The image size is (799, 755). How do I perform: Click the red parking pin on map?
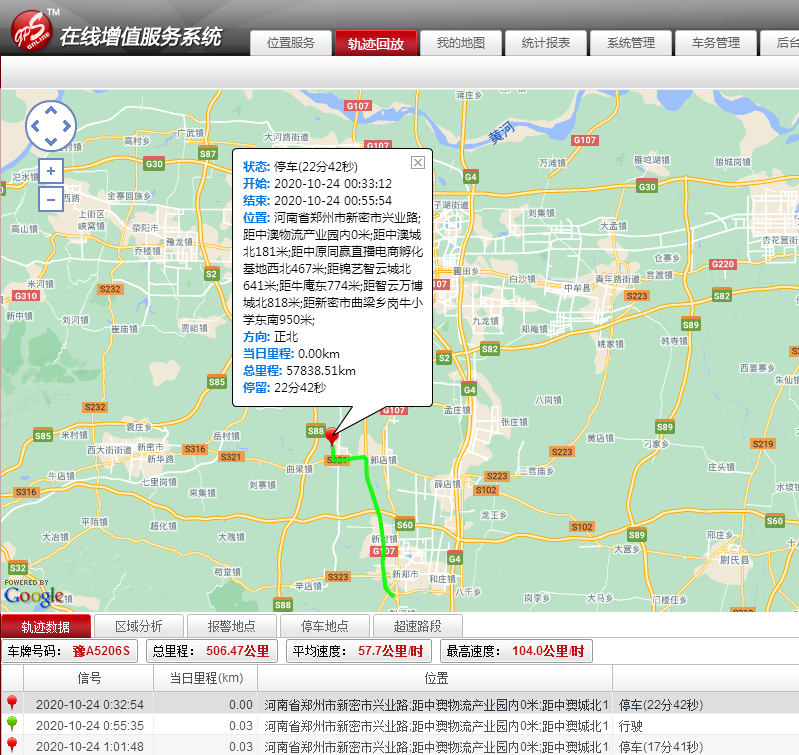tap(332, 436)
